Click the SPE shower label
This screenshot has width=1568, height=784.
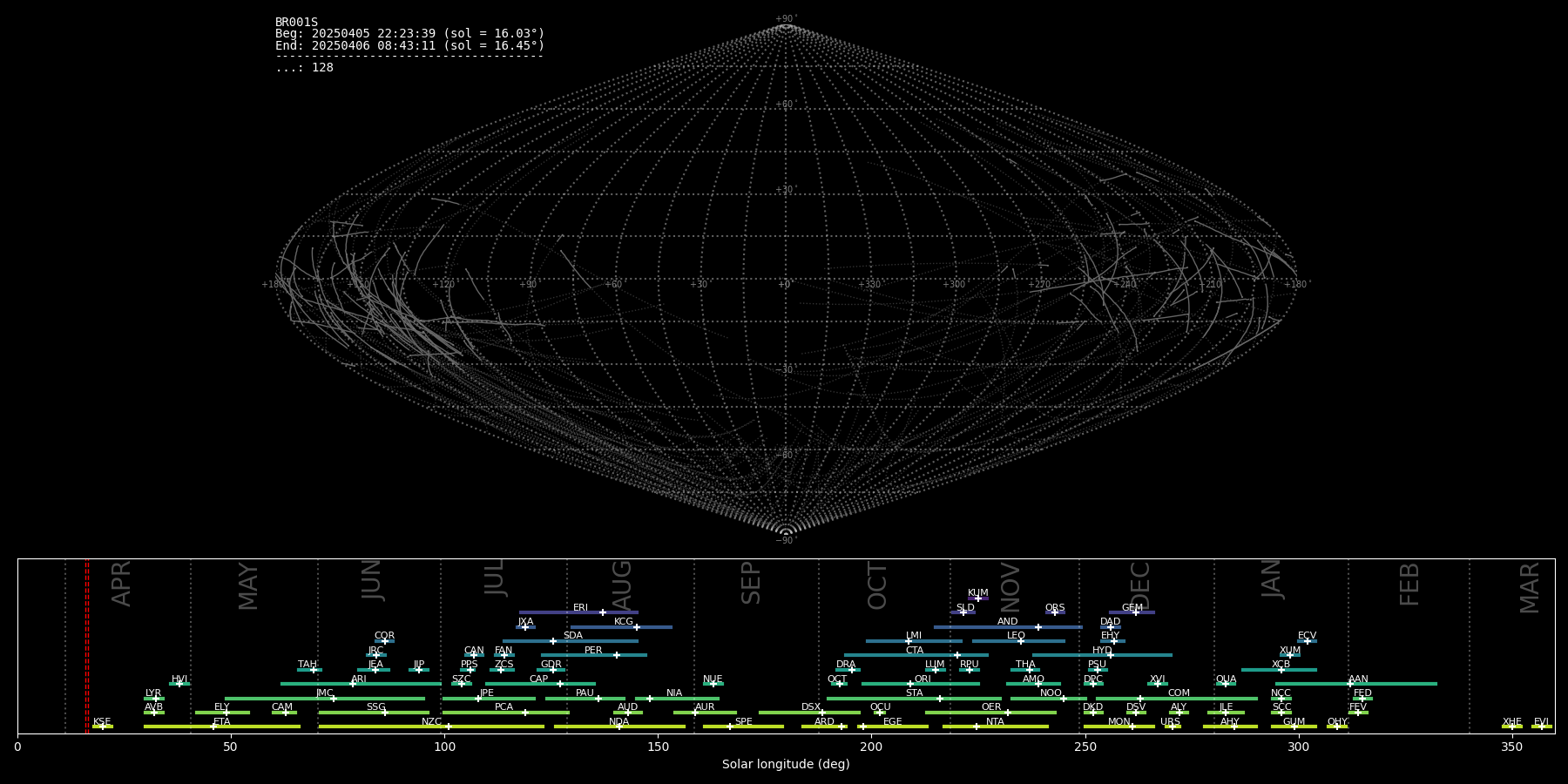(743, 722)
